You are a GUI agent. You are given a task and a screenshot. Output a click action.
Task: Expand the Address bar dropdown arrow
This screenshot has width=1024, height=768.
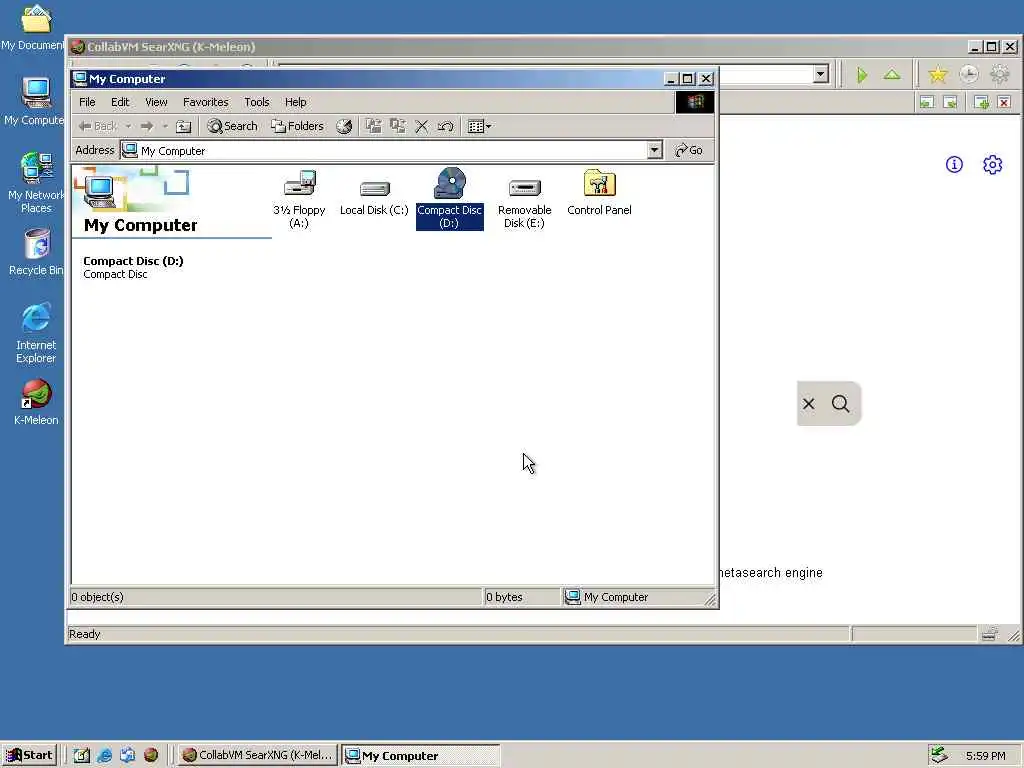click(x=654, y=150)
